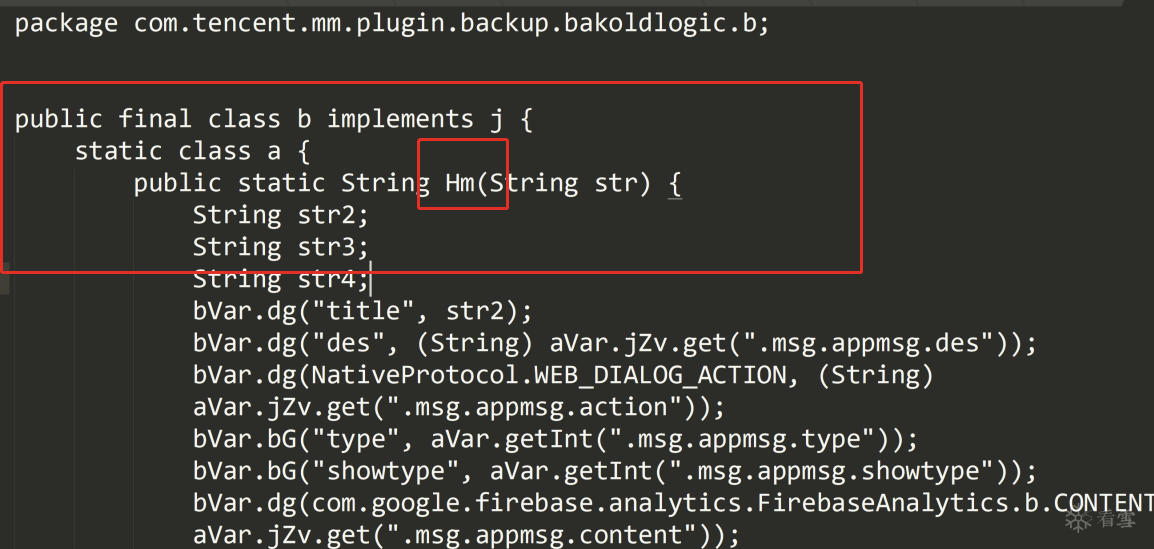Click the NativeProtocol.WEB_DIALOG_ACTION constant

pos(549,375)
